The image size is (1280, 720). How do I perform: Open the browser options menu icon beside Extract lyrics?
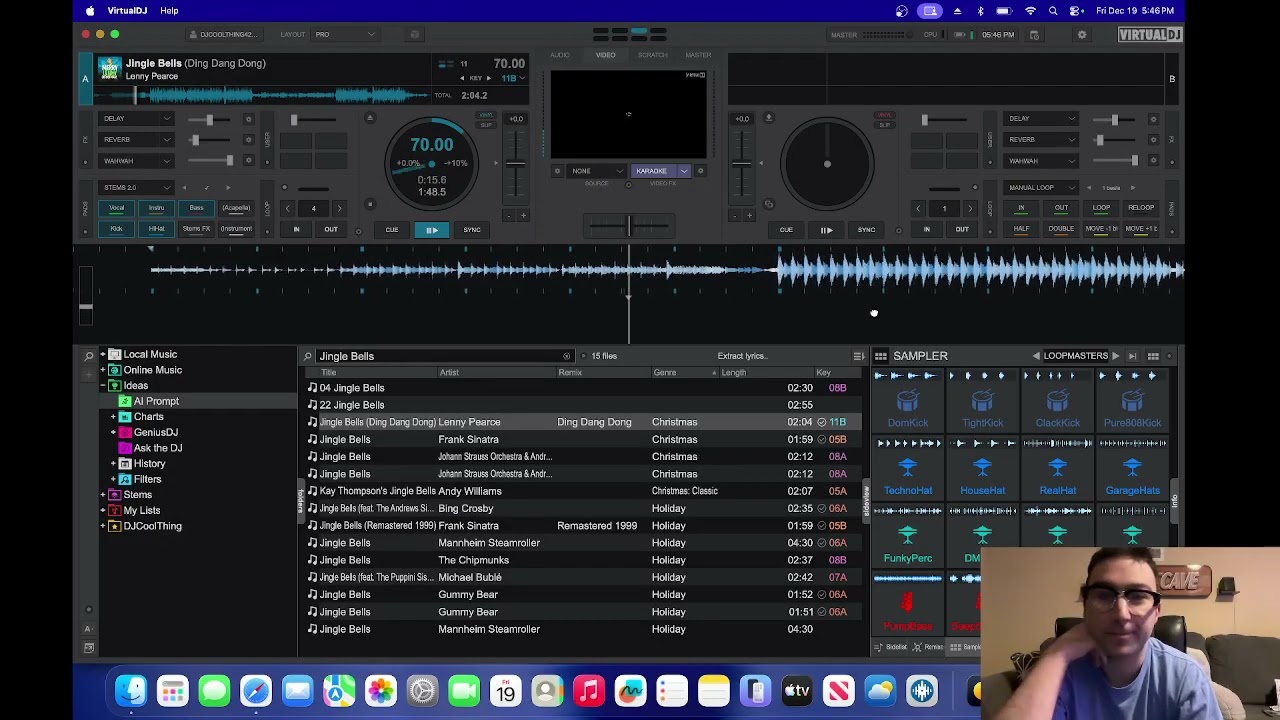(858, 356)
